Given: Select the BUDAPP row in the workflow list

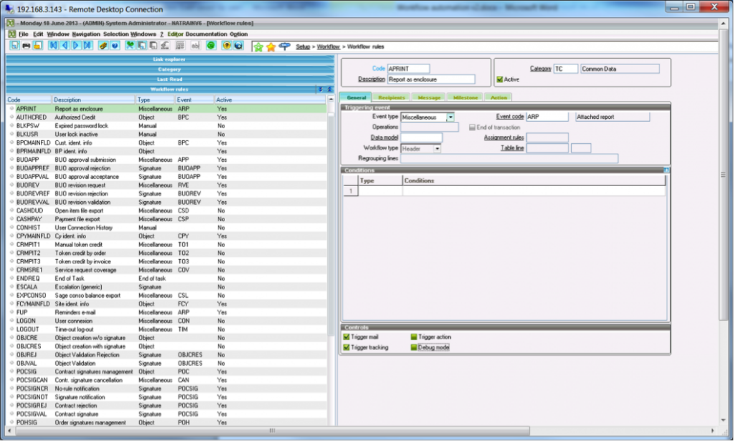Looking at the screenshot, I should [x=27, y=158].
